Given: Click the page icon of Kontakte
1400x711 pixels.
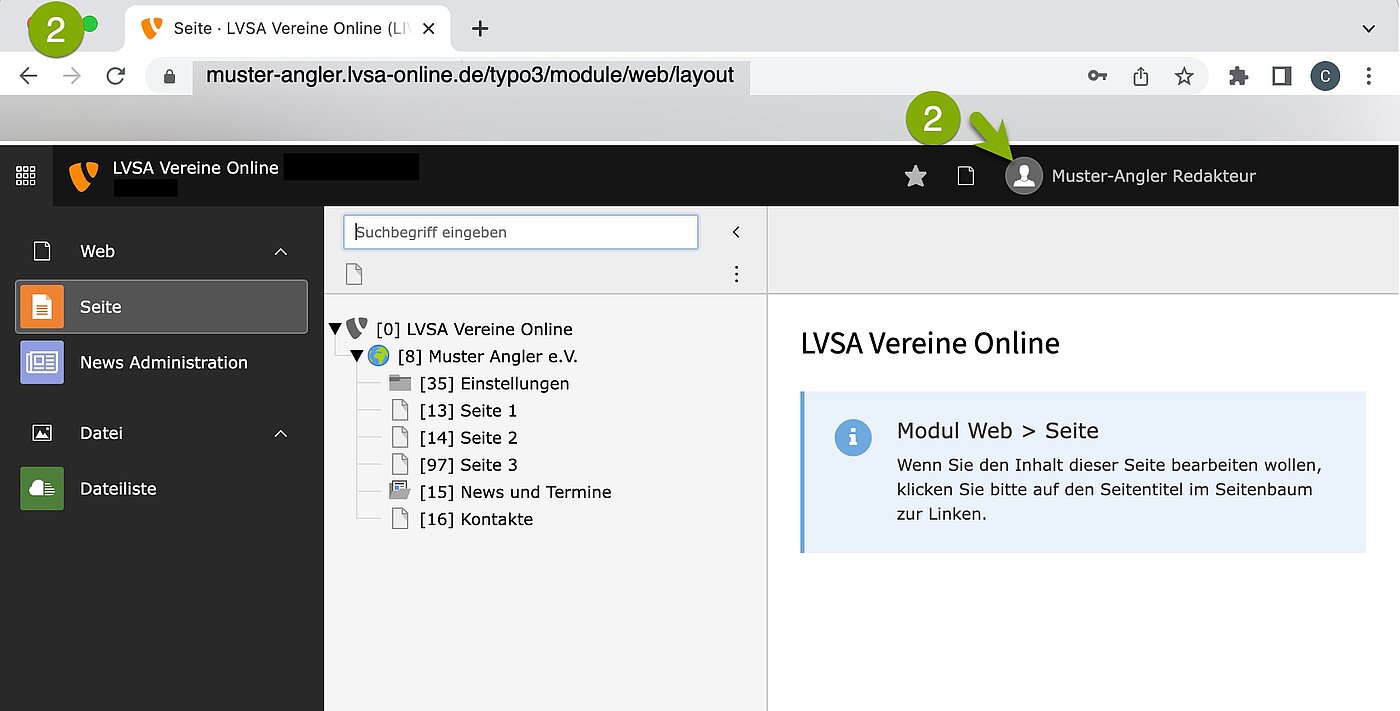Looking at the screenshot, I should click(x=400, y=518).
